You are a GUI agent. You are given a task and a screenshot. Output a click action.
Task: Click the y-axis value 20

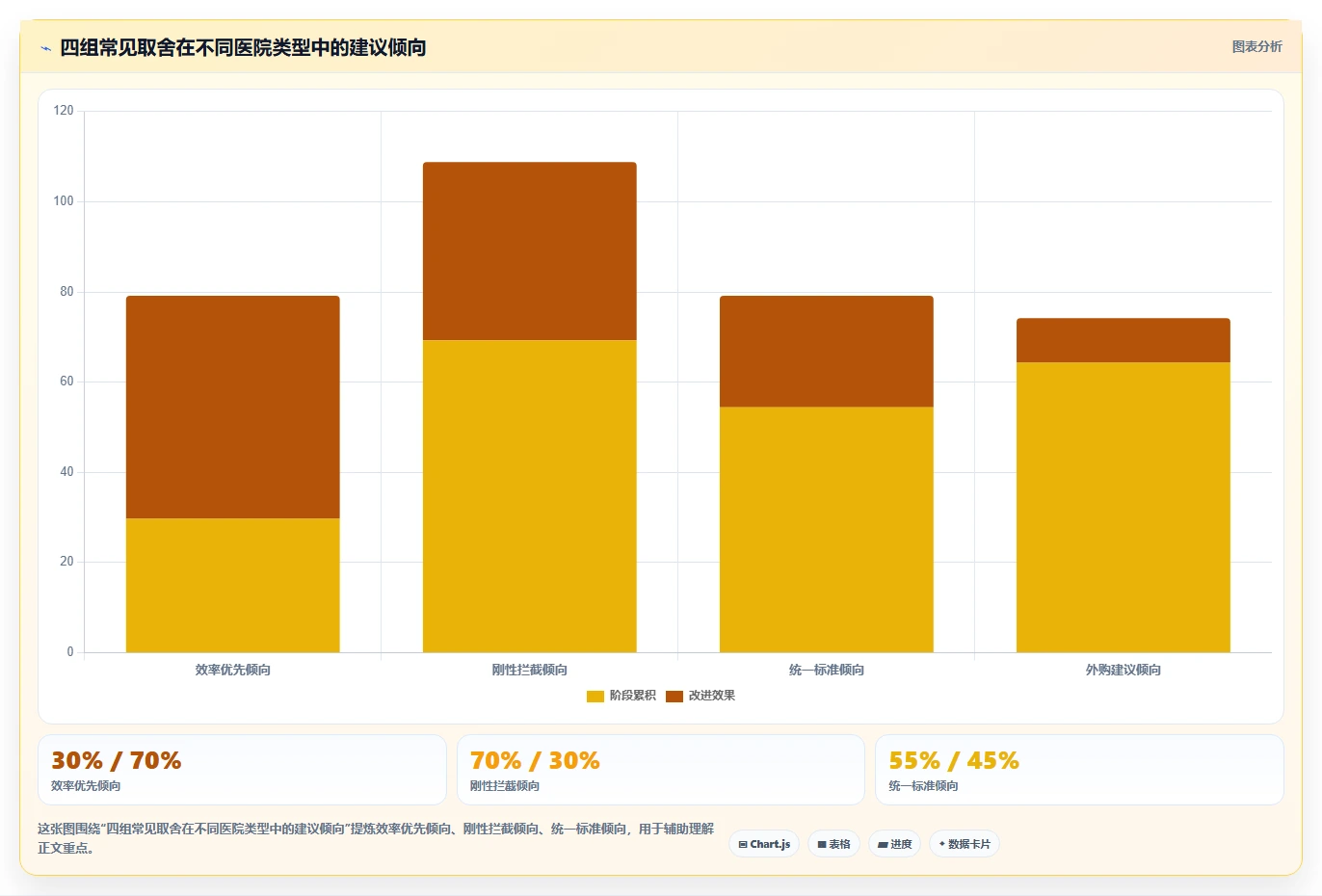(x=66, y=562)
